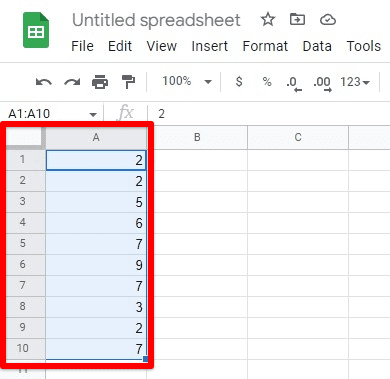
Task: Check the cloud document status icon
Action: 328,20
